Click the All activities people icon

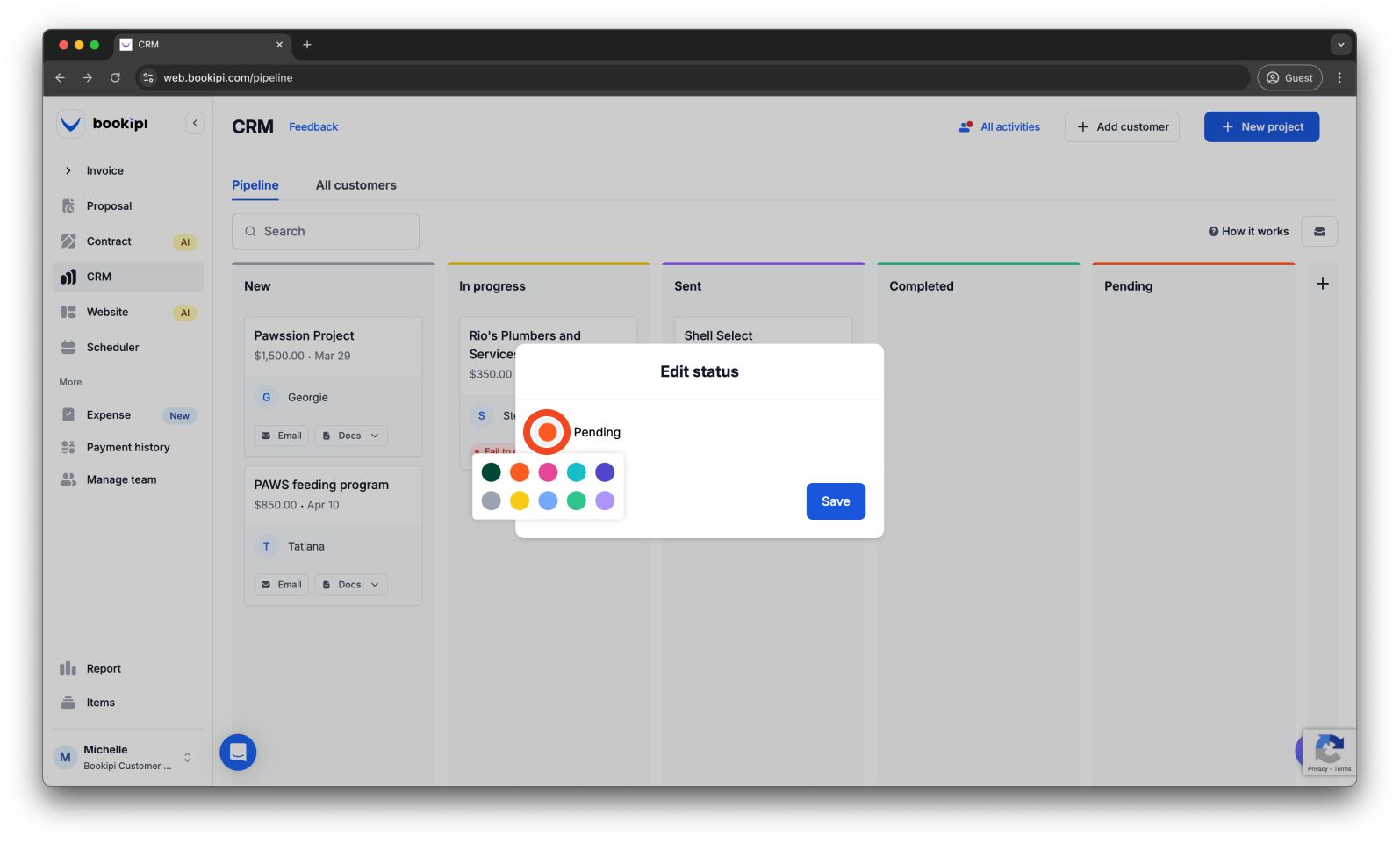pos(966,126)
